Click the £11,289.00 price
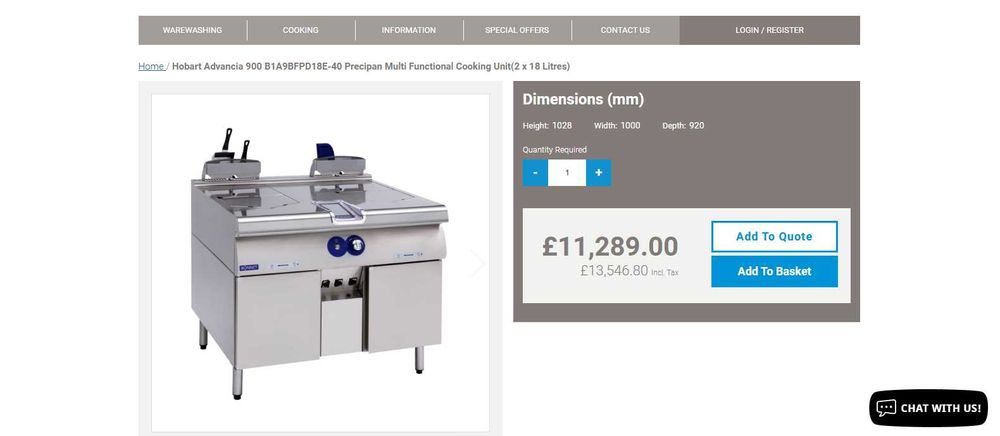 pos(610,247)
